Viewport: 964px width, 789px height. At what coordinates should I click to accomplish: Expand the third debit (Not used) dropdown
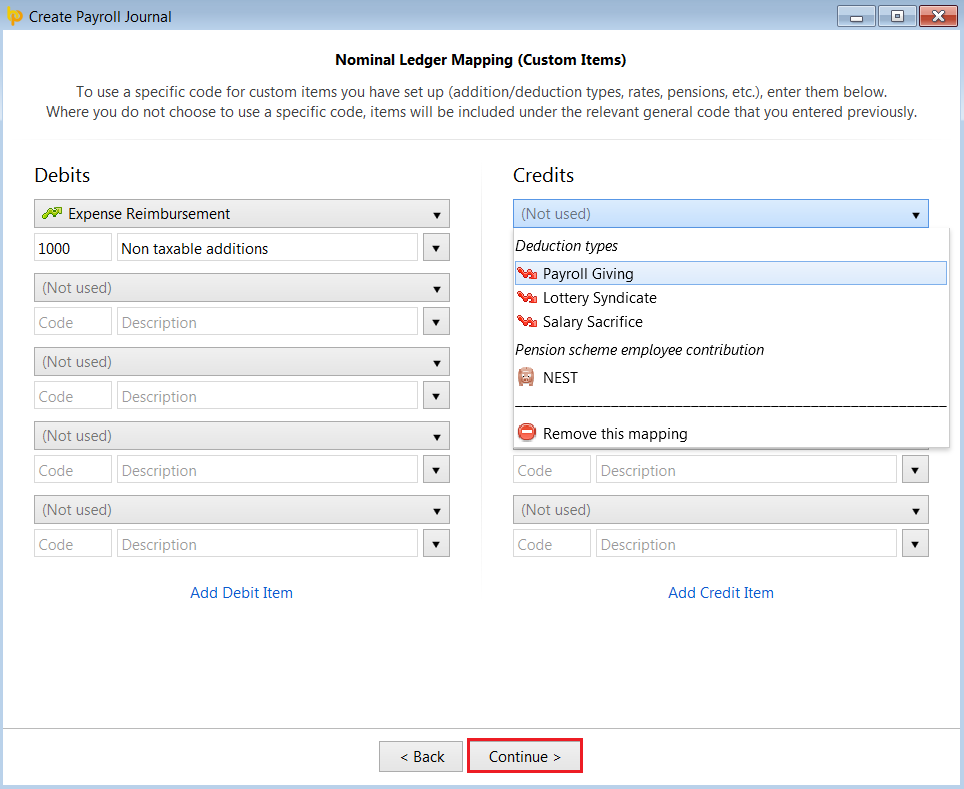click(x=242, y=362)
